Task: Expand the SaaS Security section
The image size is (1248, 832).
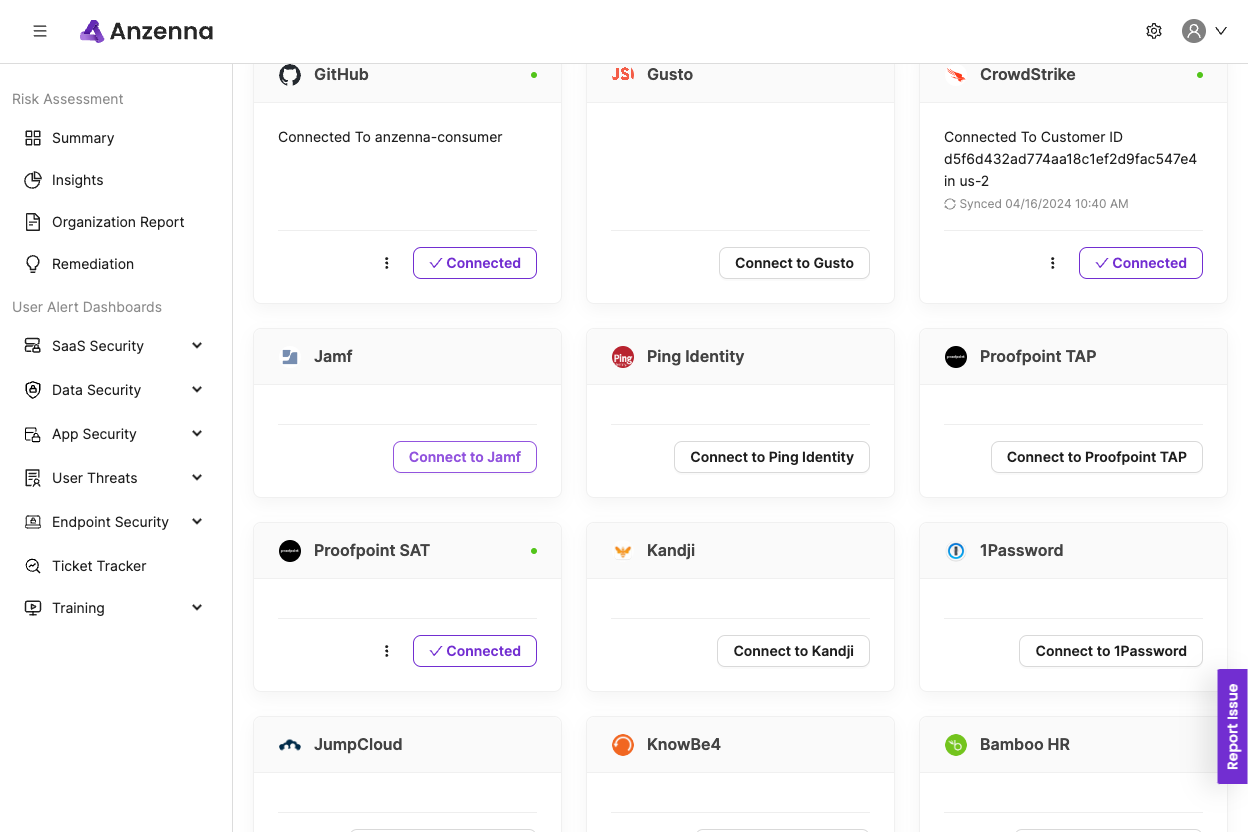Action: [x=197, y=346]
